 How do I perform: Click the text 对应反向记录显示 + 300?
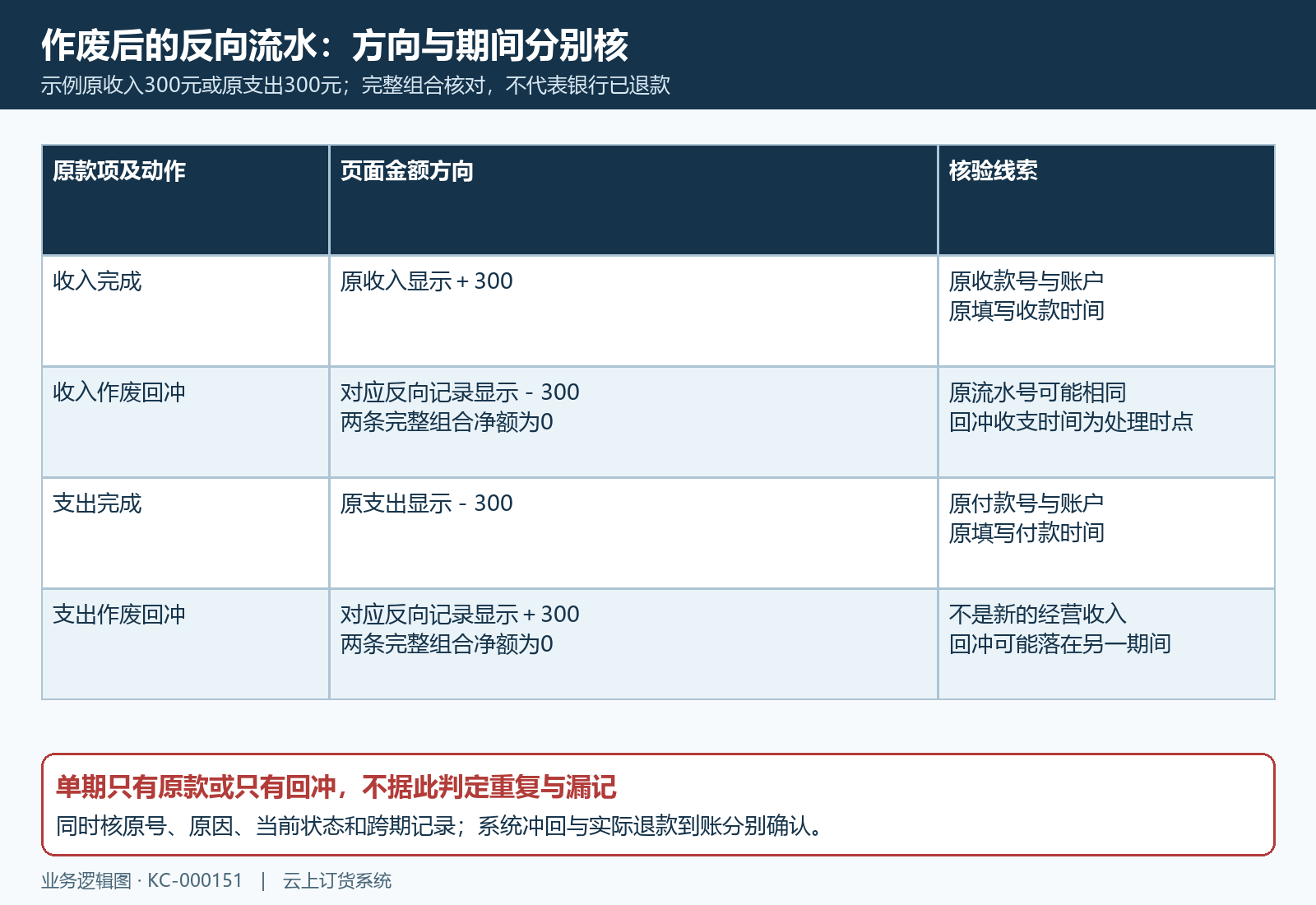[x=460, y=615]
